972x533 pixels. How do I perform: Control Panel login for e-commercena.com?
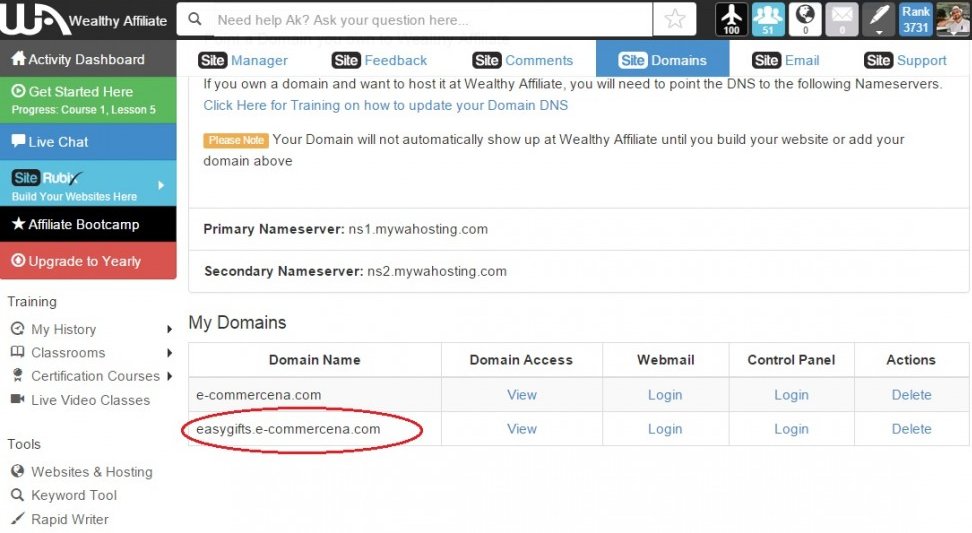pos(792,395)
